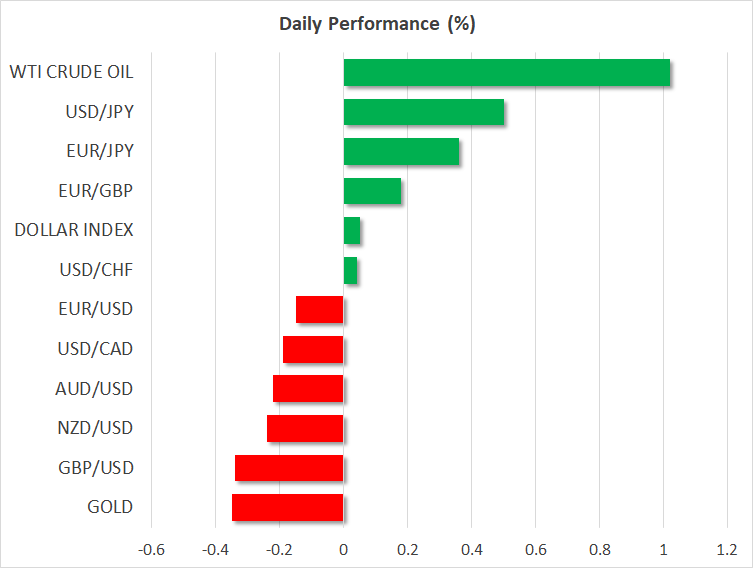Select the EUR/GBP green bar

point(372,191)
